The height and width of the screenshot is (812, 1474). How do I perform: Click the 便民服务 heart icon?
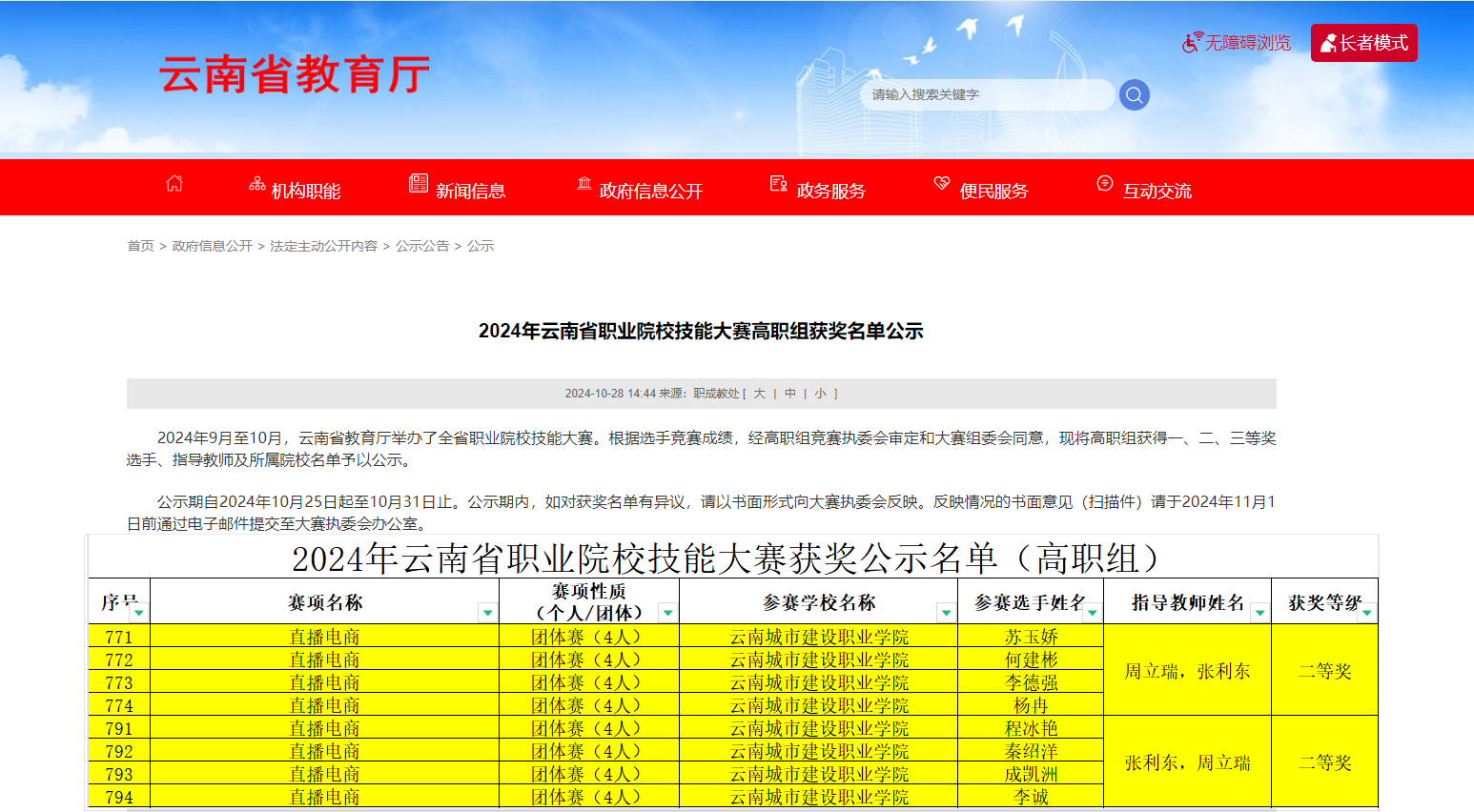tap(942, 183)
